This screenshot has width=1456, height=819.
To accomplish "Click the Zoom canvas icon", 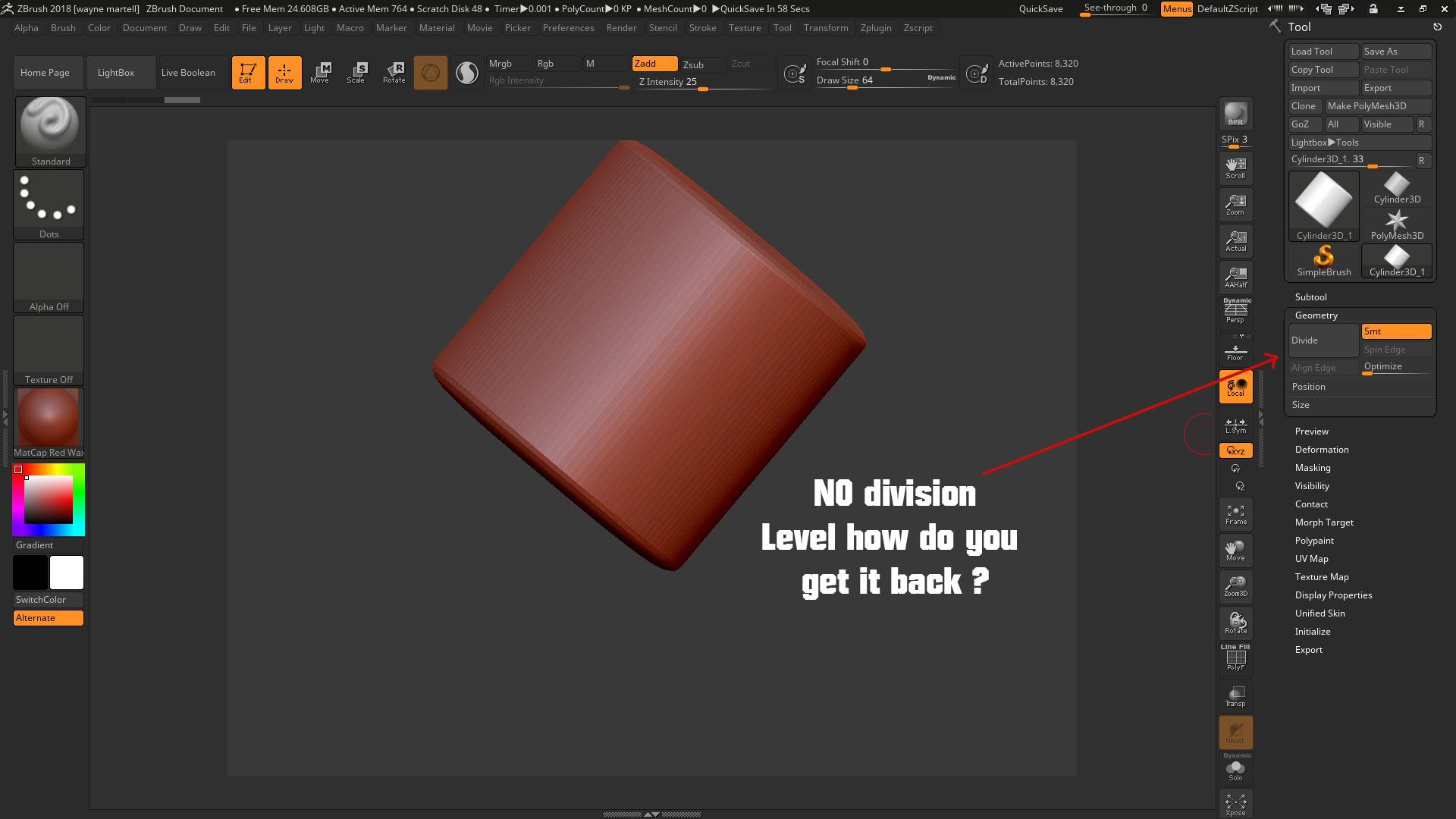I will (1235, 205).
